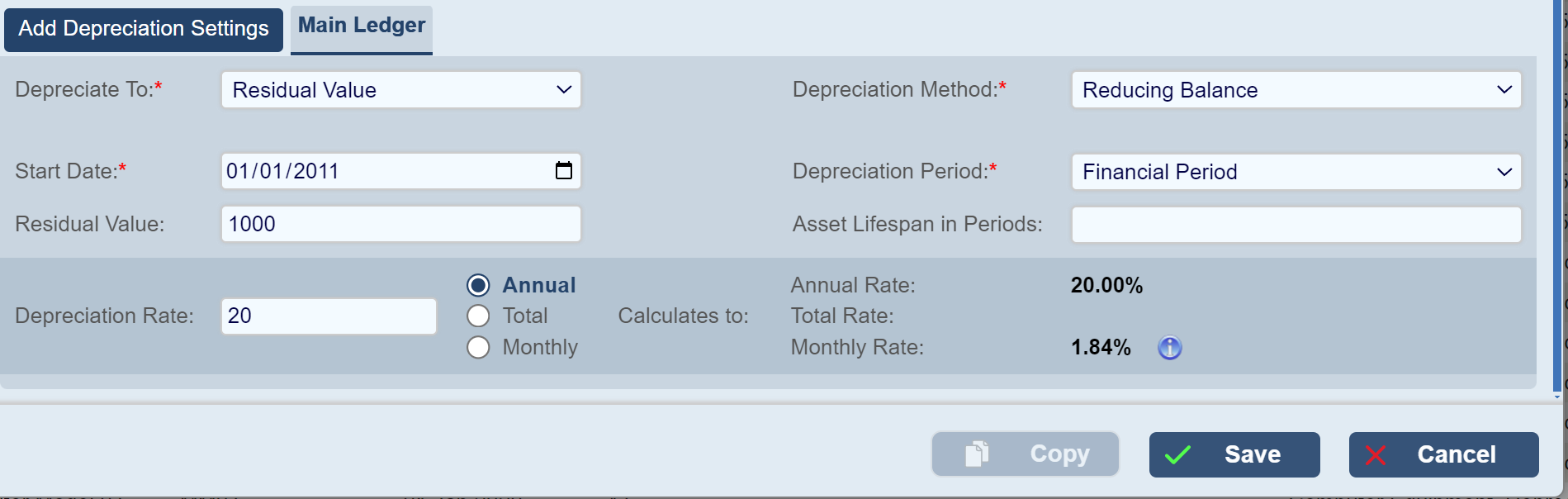Open the Depreciate To dropdown
The height and width of the screenshot is (499, 1568).
pos(400,90)
